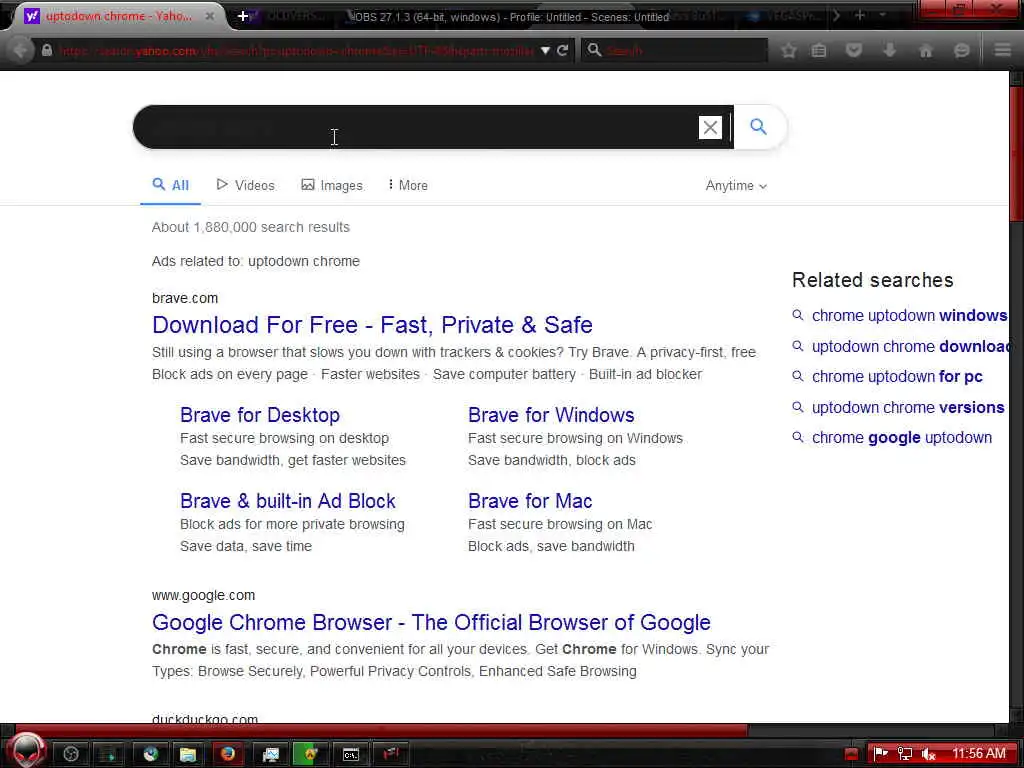Click the vertical page scrollbar thumb
Screen dimensions: 1024x768
point(1016,153)
